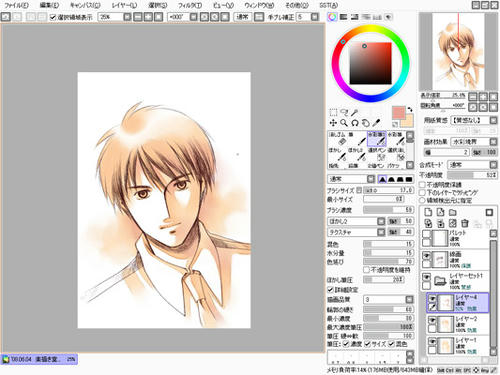Select the レイヤー2 layer thumbnail

[446, 325]
